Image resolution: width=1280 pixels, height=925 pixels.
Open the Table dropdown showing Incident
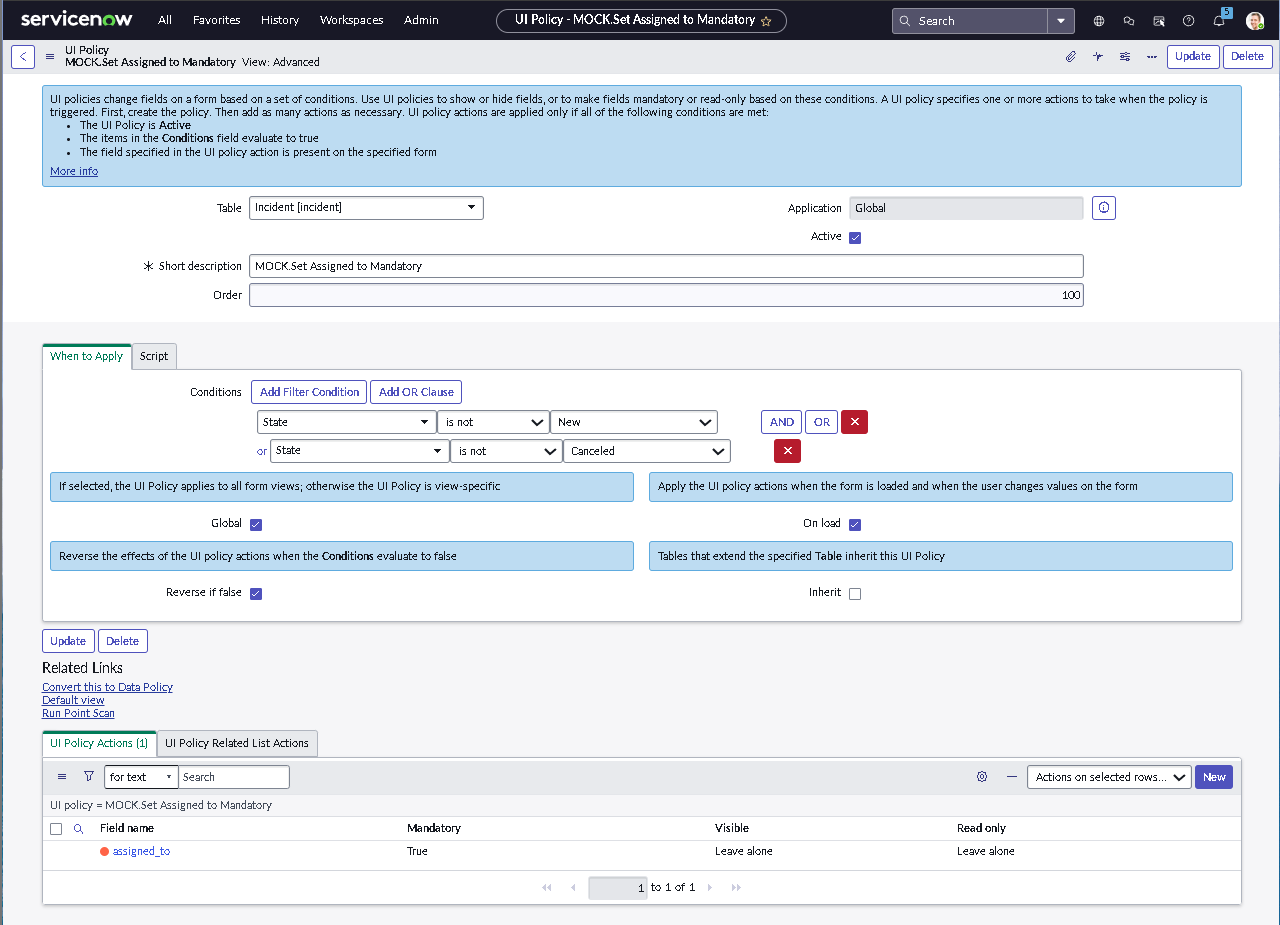click(x=366, y=207)
